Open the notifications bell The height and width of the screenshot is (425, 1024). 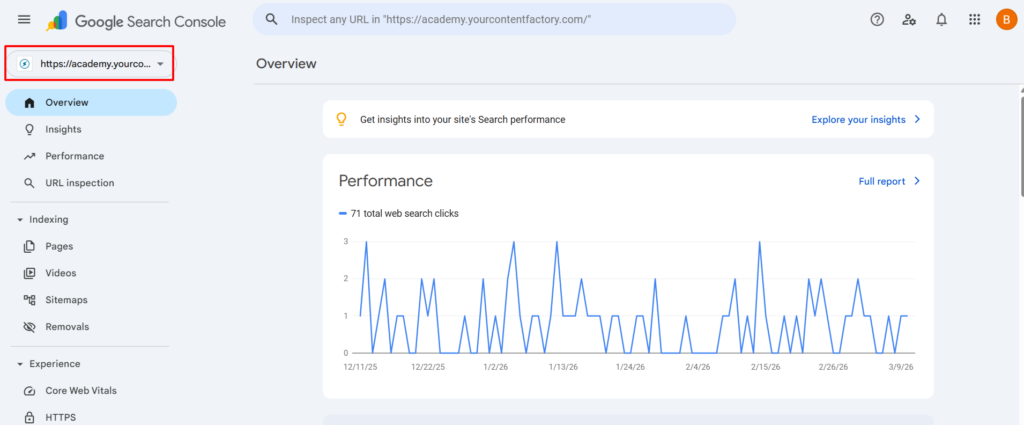(x=941, y=20)
